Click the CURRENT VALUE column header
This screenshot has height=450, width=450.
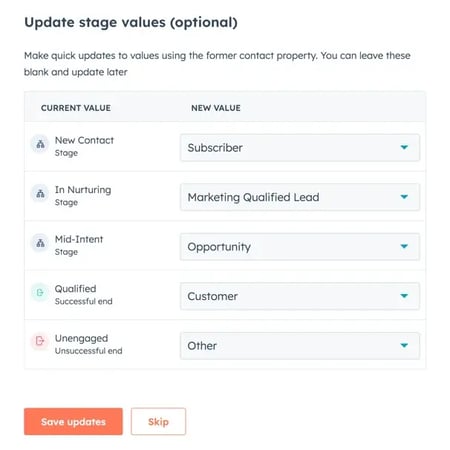76,108
